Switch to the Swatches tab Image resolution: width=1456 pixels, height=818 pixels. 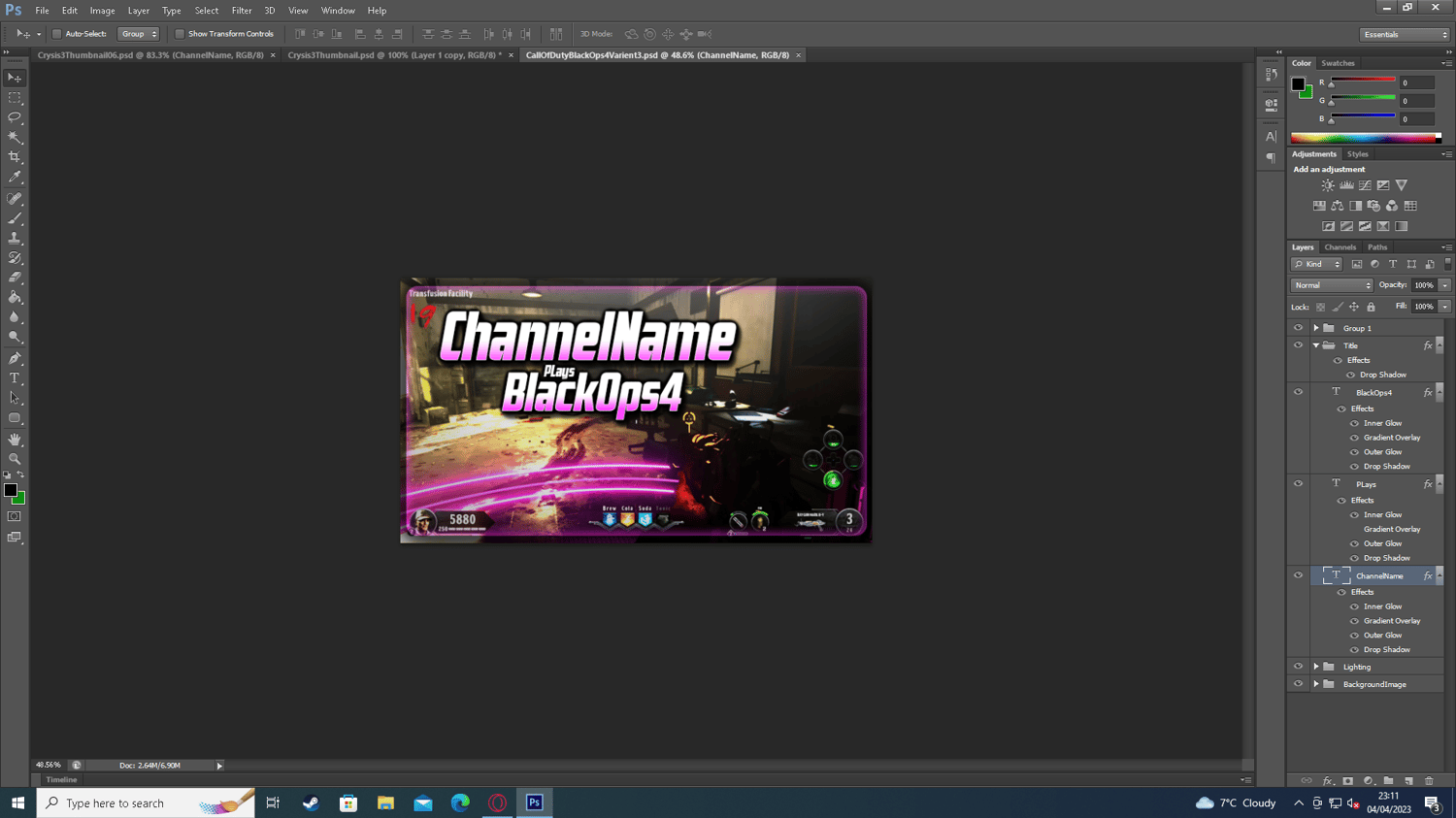coord(1338,63)
